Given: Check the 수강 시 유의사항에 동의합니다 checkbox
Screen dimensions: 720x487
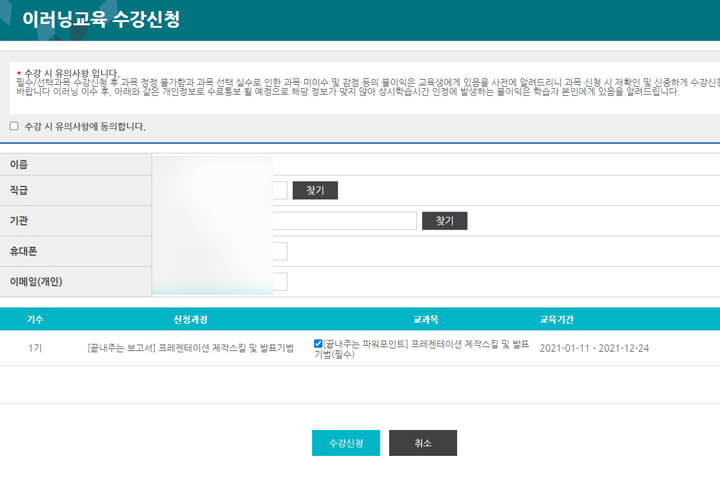Looking at the screenshot, I should tap(14, 126).
